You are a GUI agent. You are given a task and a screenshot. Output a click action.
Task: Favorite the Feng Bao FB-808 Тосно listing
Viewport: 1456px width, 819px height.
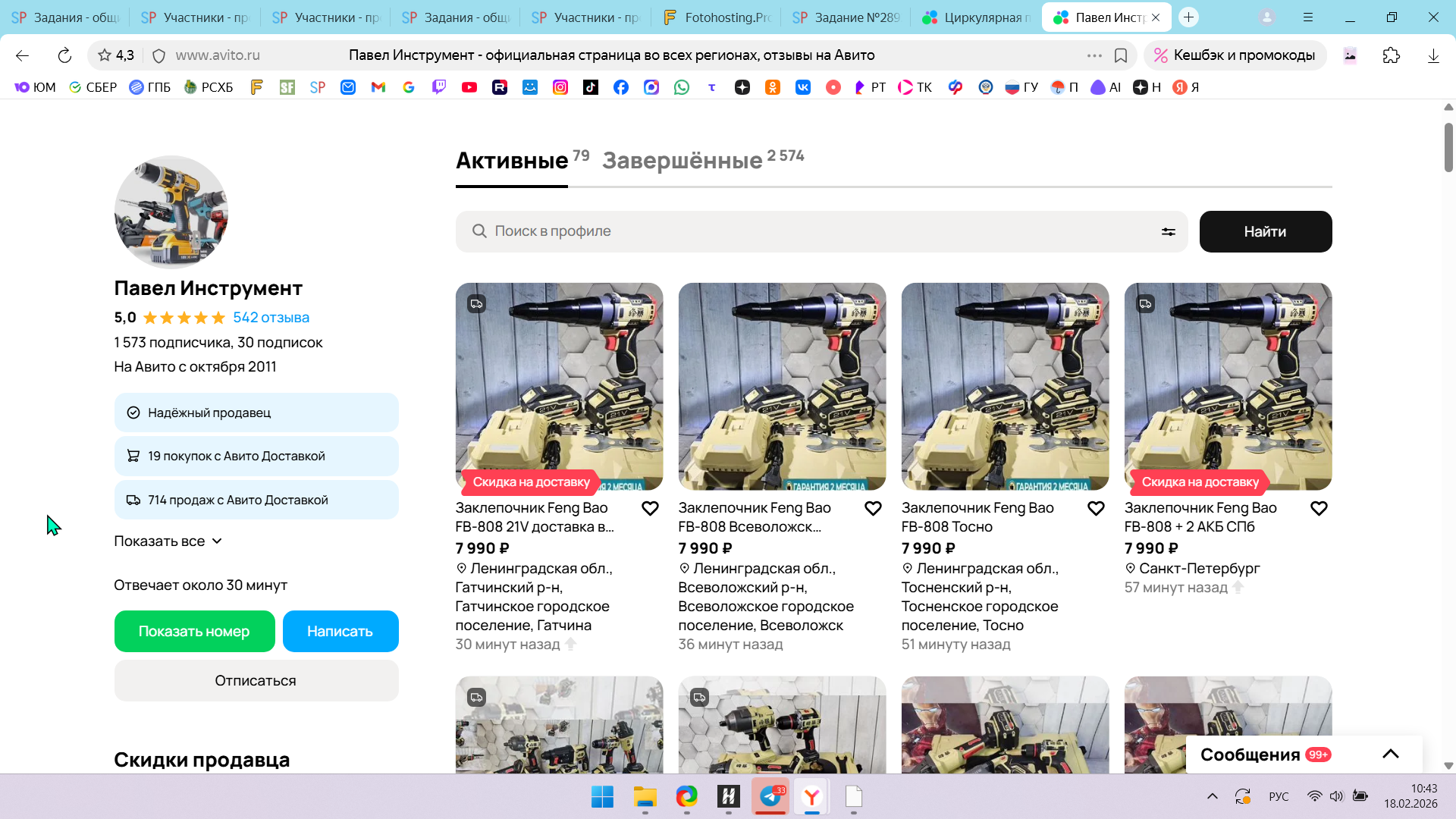click(1096, 509)
